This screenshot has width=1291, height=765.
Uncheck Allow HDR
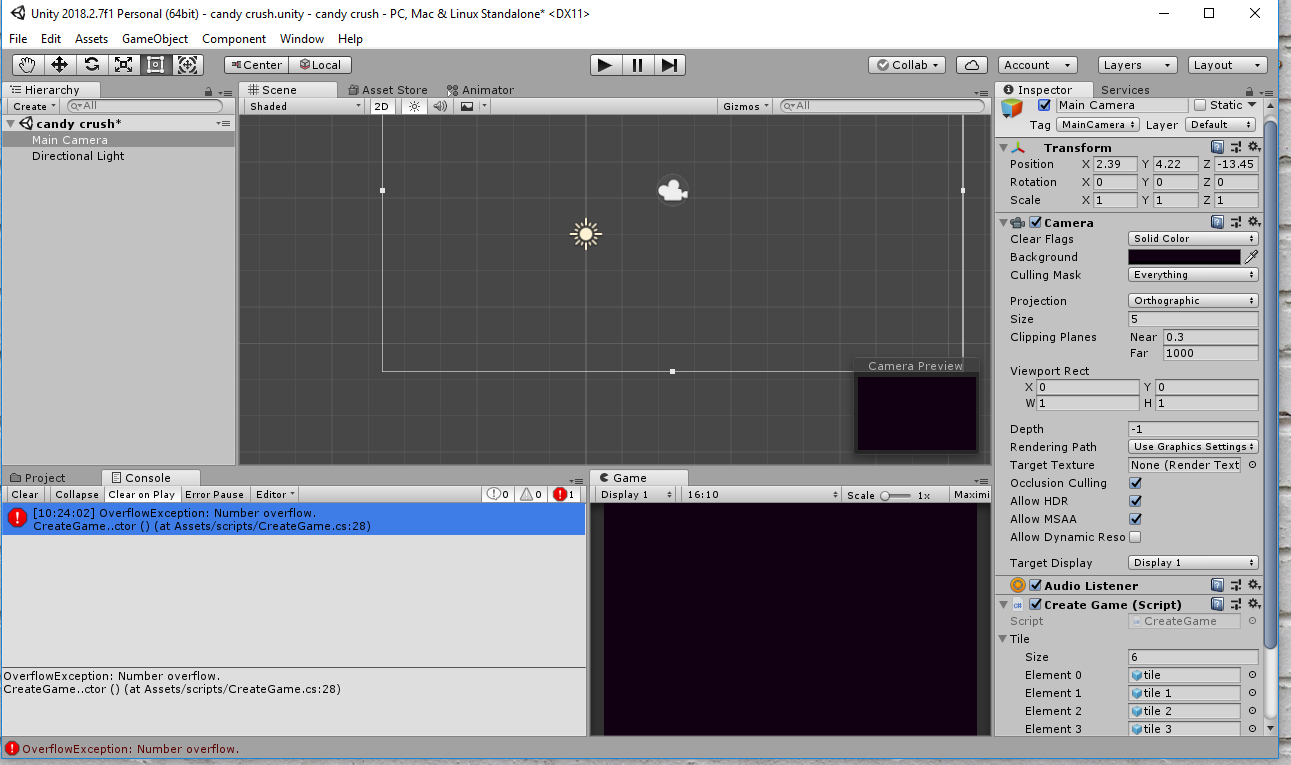(x=1135, y=501)
